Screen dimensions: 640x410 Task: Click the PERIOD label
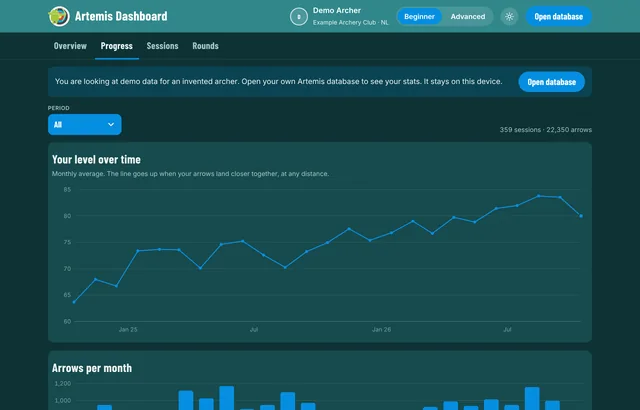(x=58, y=108)
